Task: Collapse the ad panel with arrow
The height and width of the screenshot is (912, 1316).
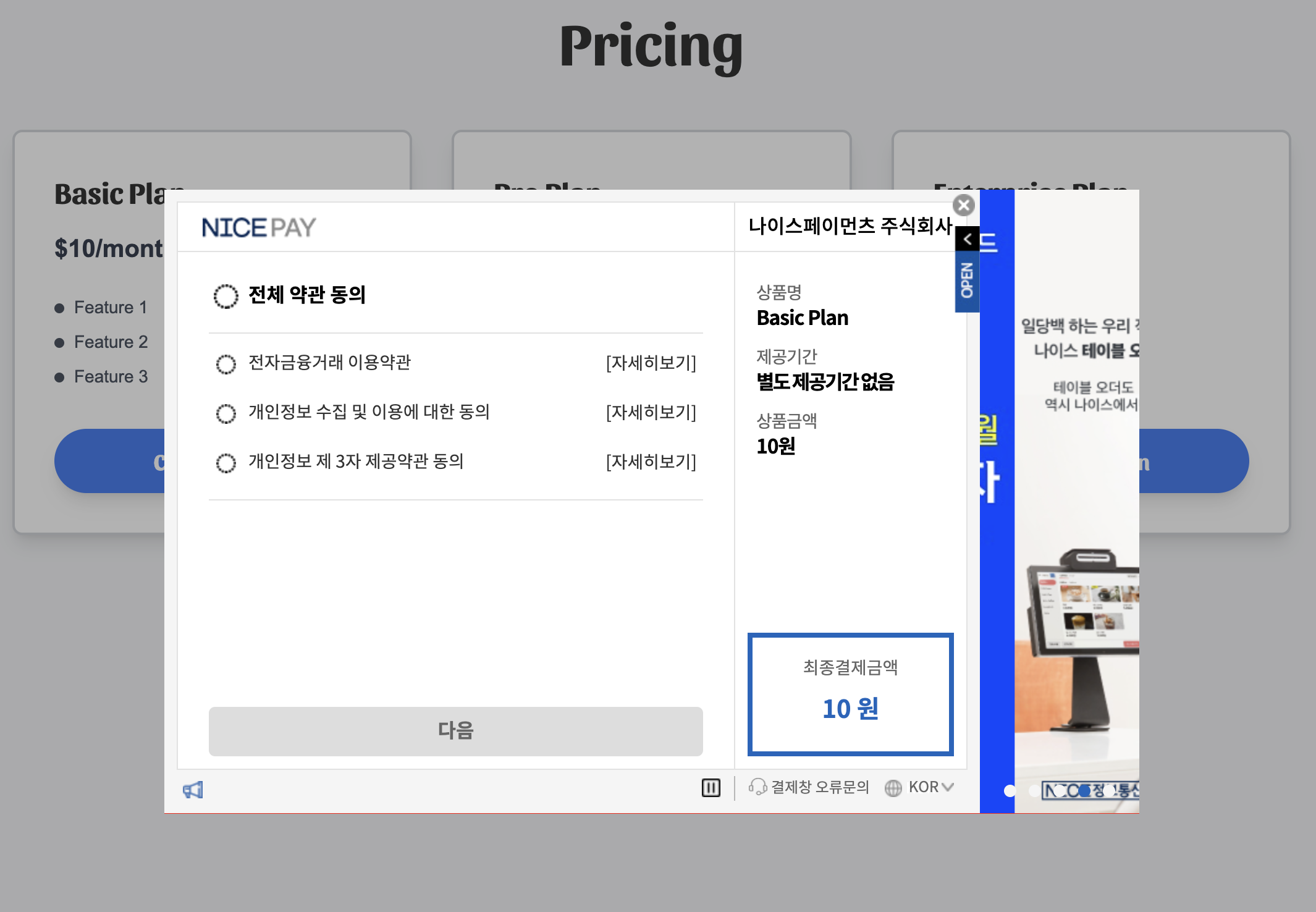Action: pyautogui.click(x=967, y=239)
